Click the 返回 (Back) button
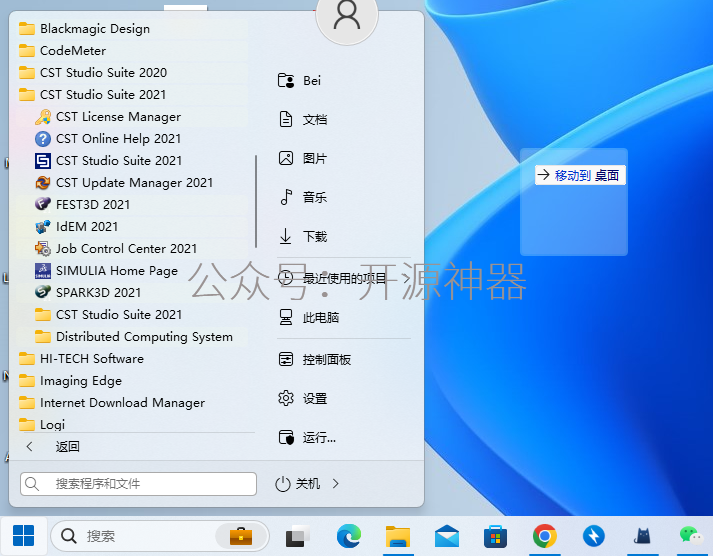Image resolution: width=713 pixels, height=556 pixels. pos(52,446)
